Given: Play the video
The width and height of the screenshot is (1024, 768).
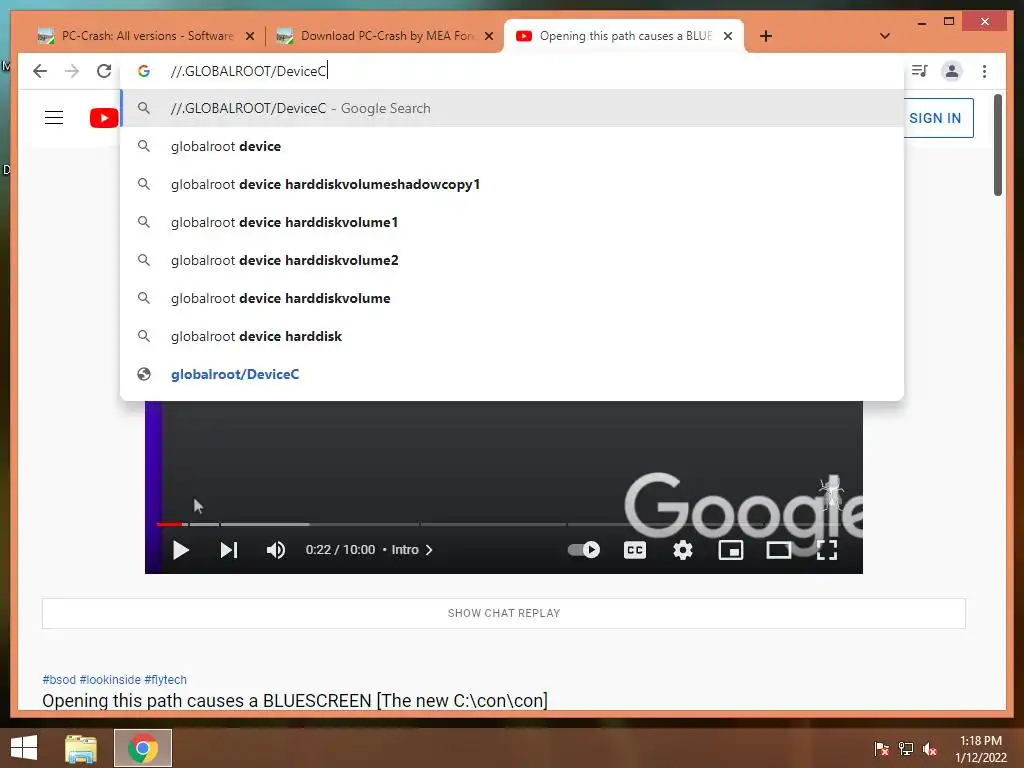Looking at the screenshot, I should tap(181, 550).
